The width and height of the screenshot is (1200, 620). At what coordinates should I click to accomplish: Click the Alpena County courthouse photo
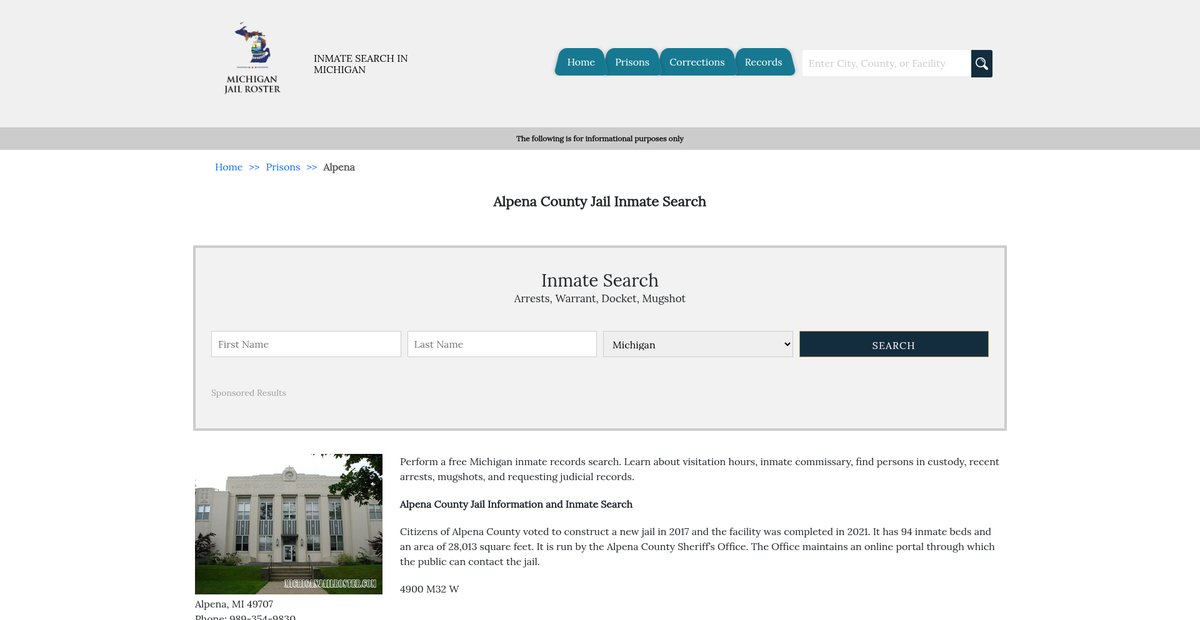pos(289,524)
